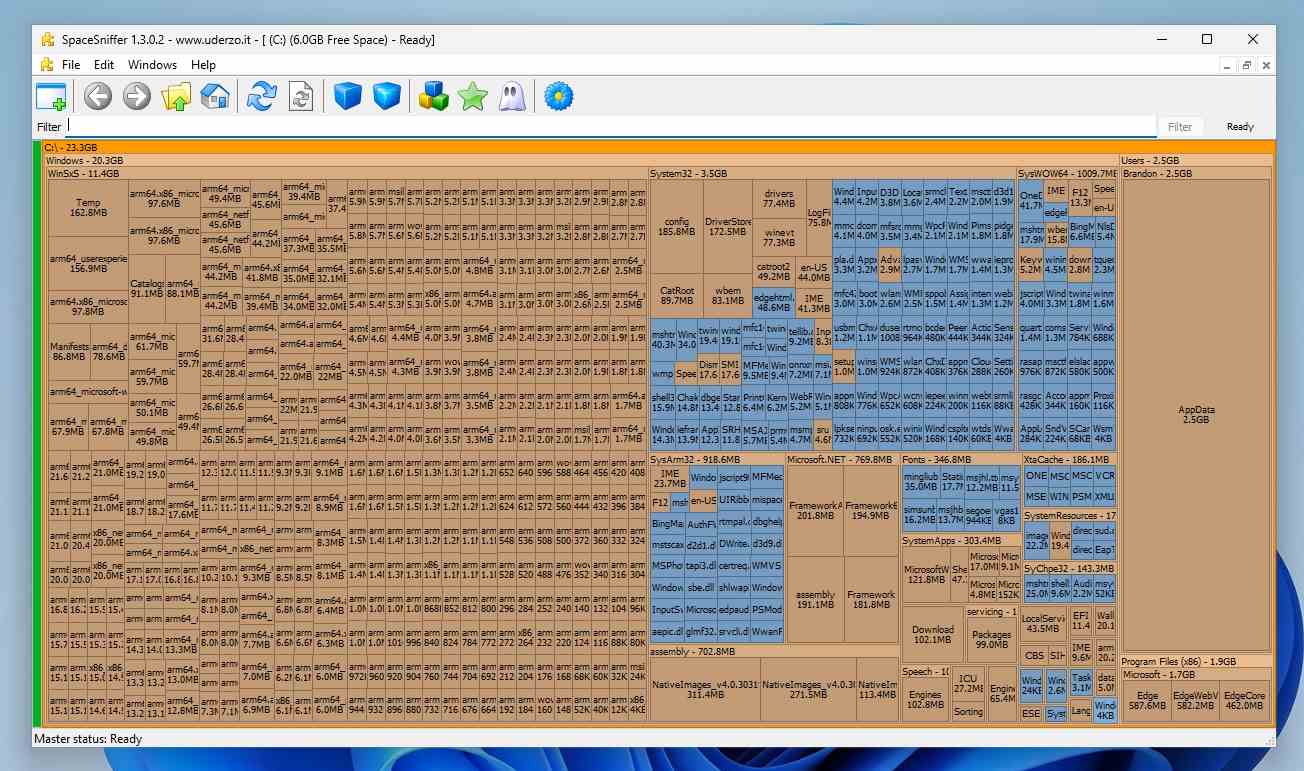Image resolution: width=1304 pixels, height=771 pixels.
Task: Select the Brandon 2.5GB folder header
Action: [x=1196, y=173]
